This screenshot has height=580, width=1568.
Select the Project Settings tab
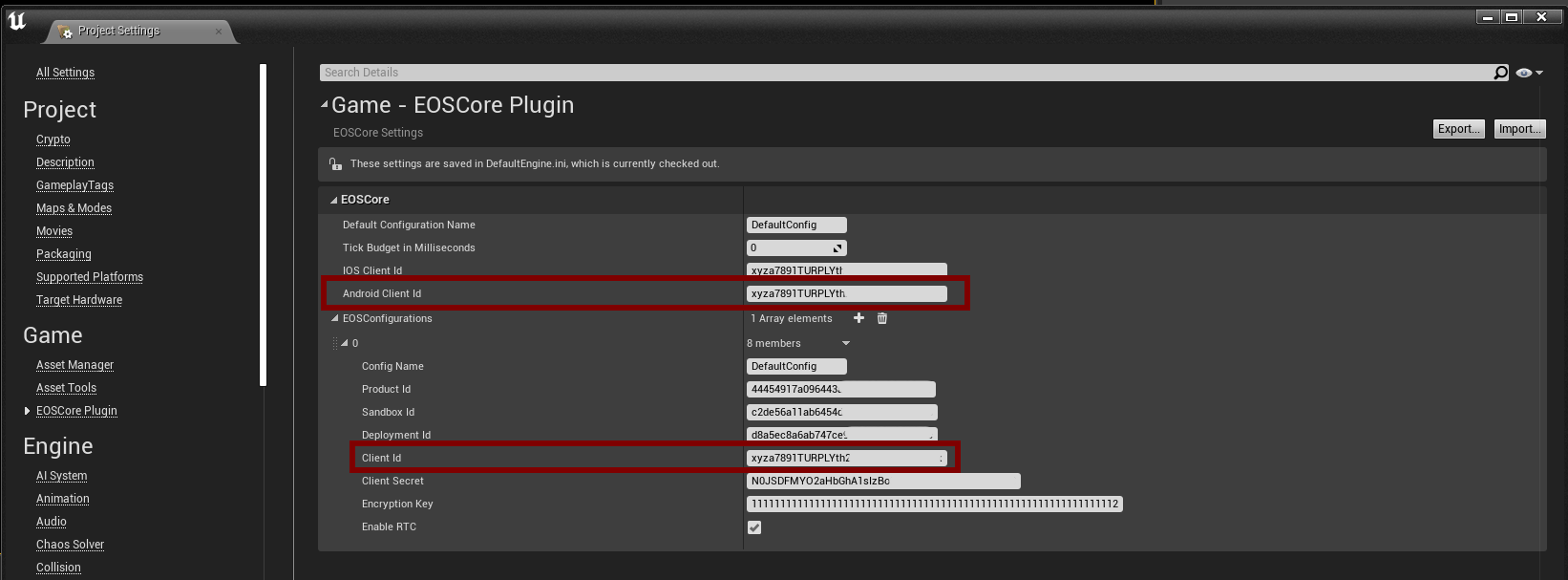pos(139,31)
